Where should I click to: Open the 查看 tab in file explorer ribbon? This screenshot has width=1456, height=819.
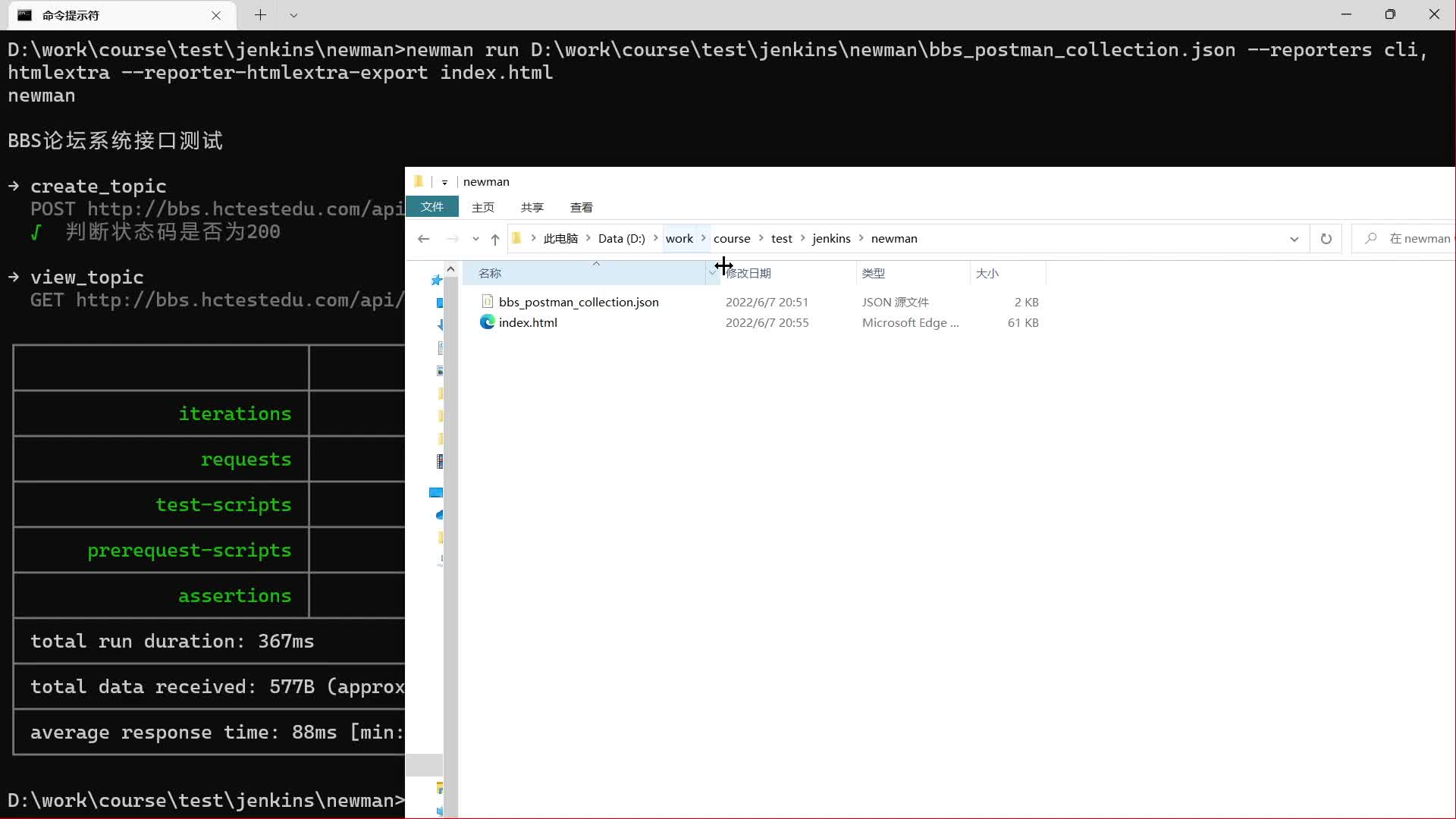582,207
